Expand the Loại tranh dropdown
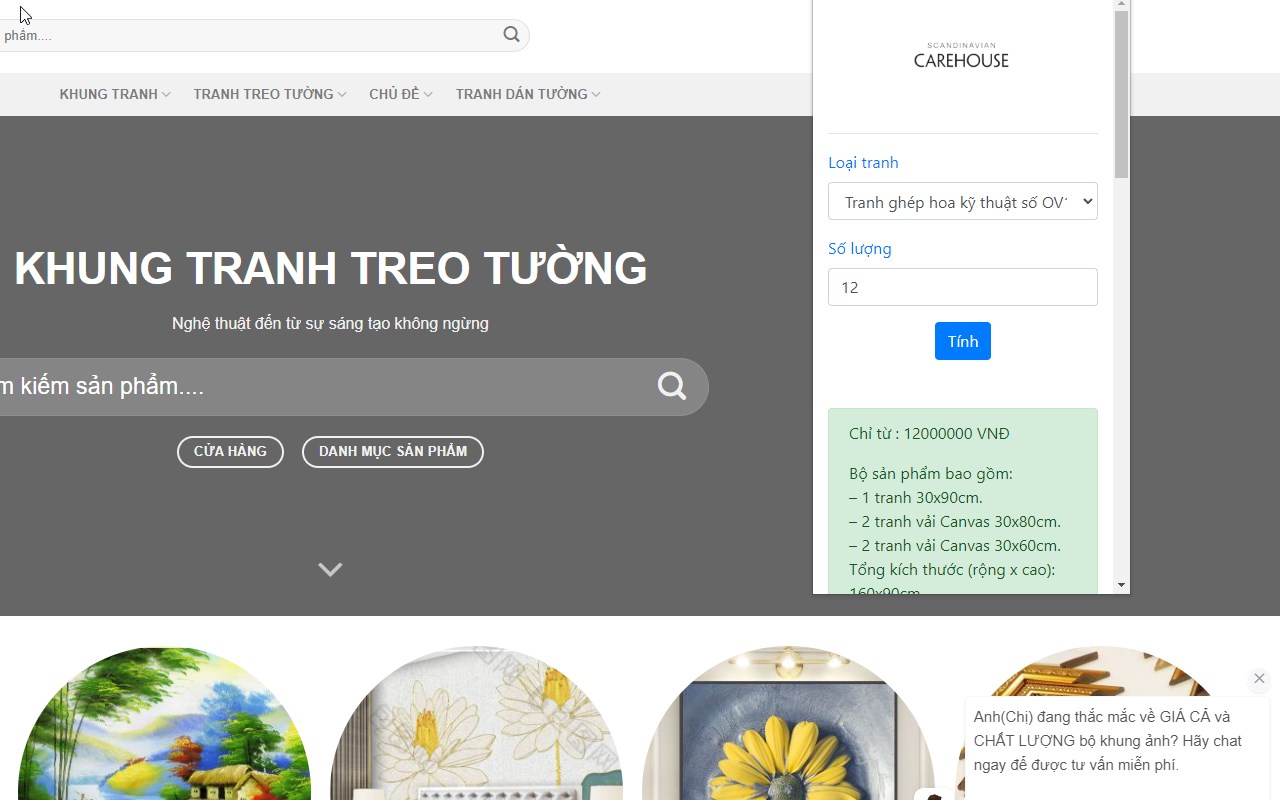This screenshot has height=800, width=1280. pyautogui.click(x=963, y=201)
